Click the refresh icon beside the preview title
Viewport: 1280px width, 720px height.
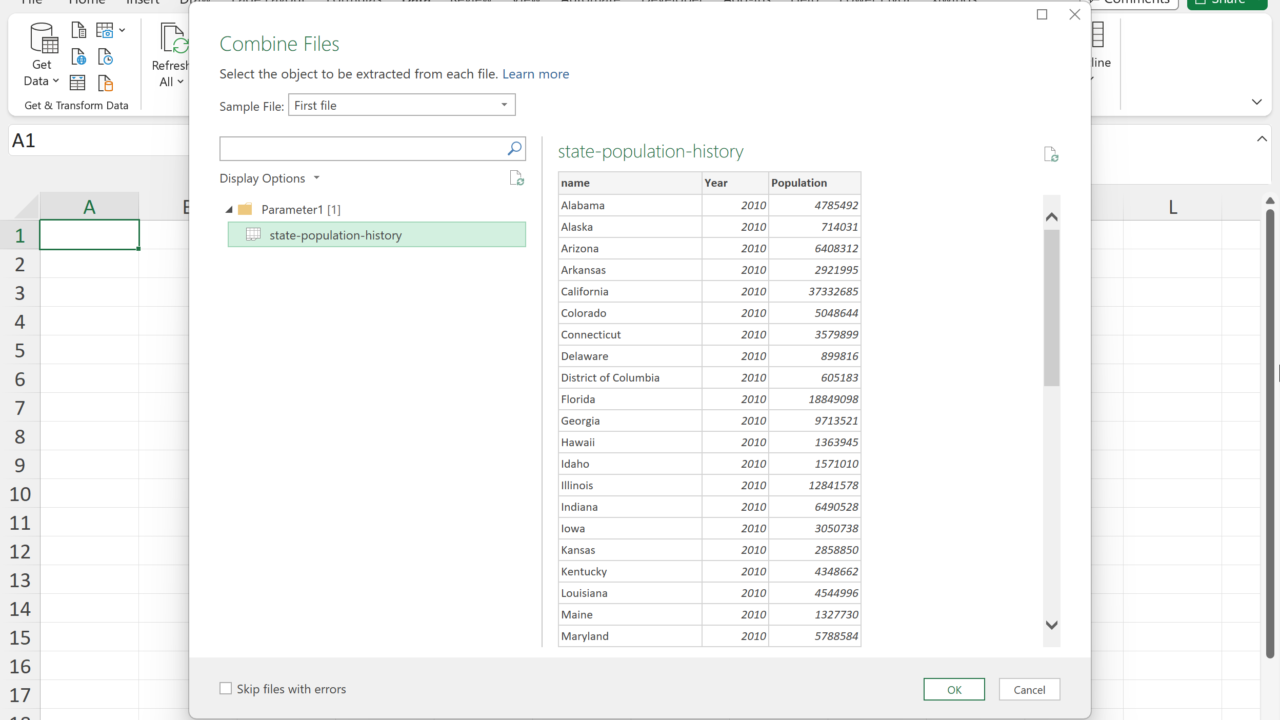click(1050, 154)
